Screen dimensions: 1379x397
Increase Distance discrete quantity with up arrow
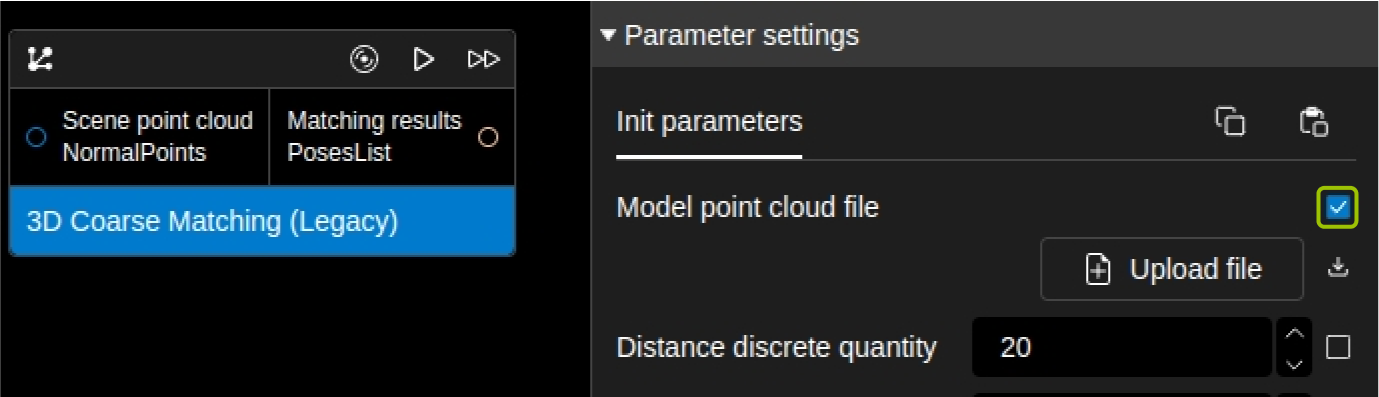point(1294,334)
